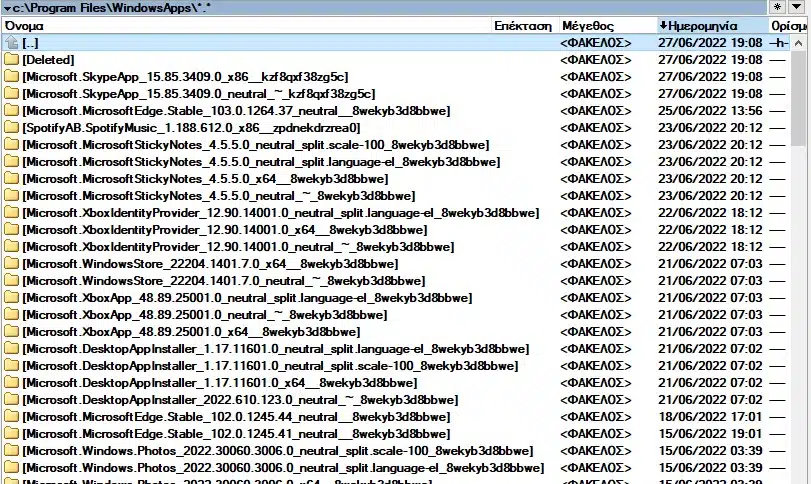The height and width of the screenshot is (484, 811).
Task: Click the scrollbar up arrow
Action: pos(798,43)
